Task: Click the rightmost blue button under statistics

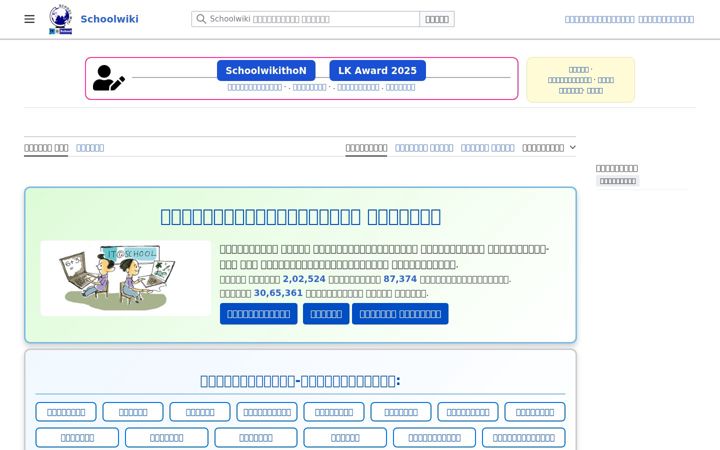Action: (400, 314)
